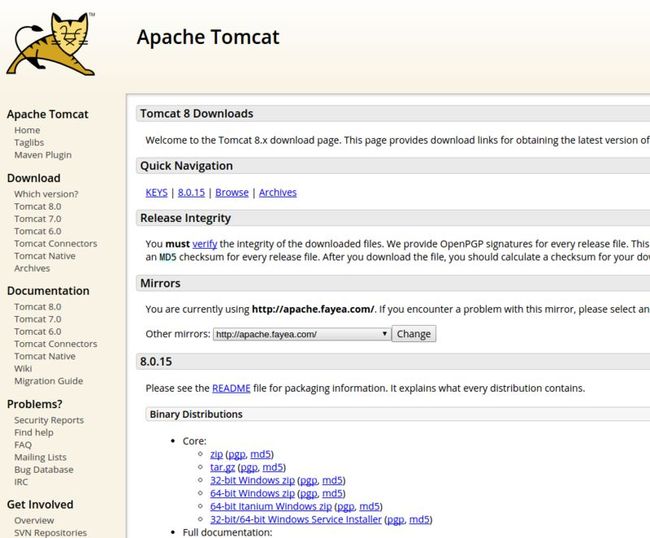This screenshot has width=650, height=538.
Task: Download the 64-bit Windows zip
Action: click(252, 493)
